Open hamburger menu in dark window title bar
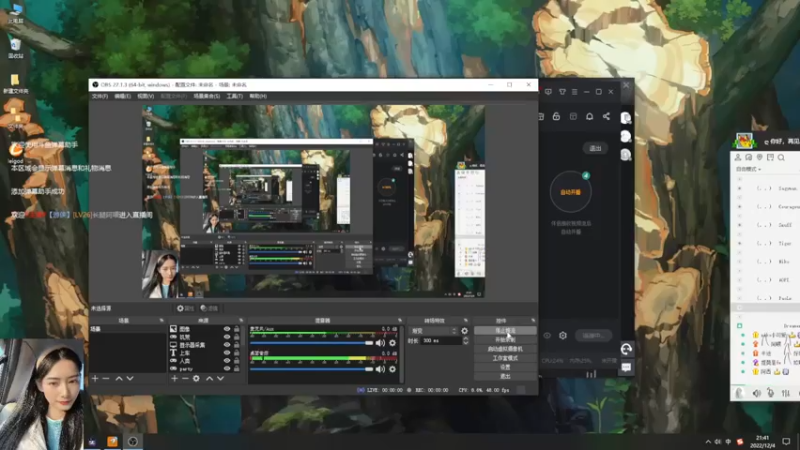This screenshot has height=450, width=800. click(x=574, y=92)
